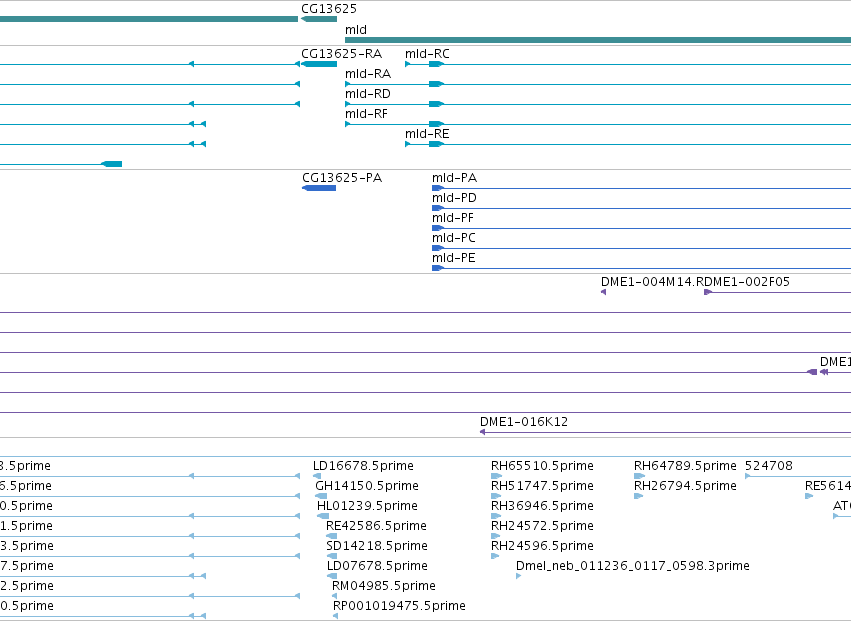Select the RH64789.5prime EST label
The width and height of the screenshot is (851, 621).
pos(685,466)
